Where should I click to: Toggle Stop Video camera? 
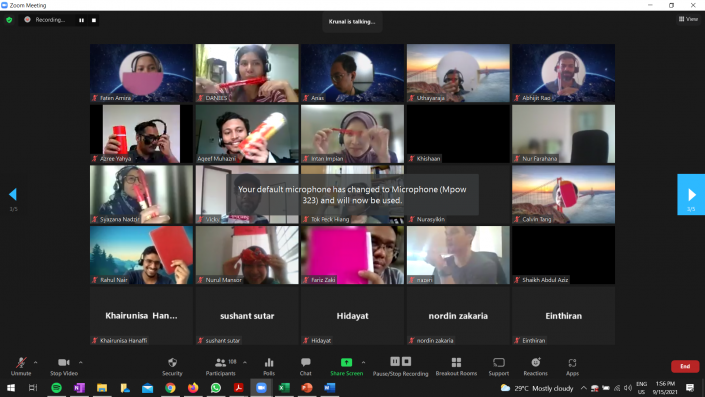point(64,366)
